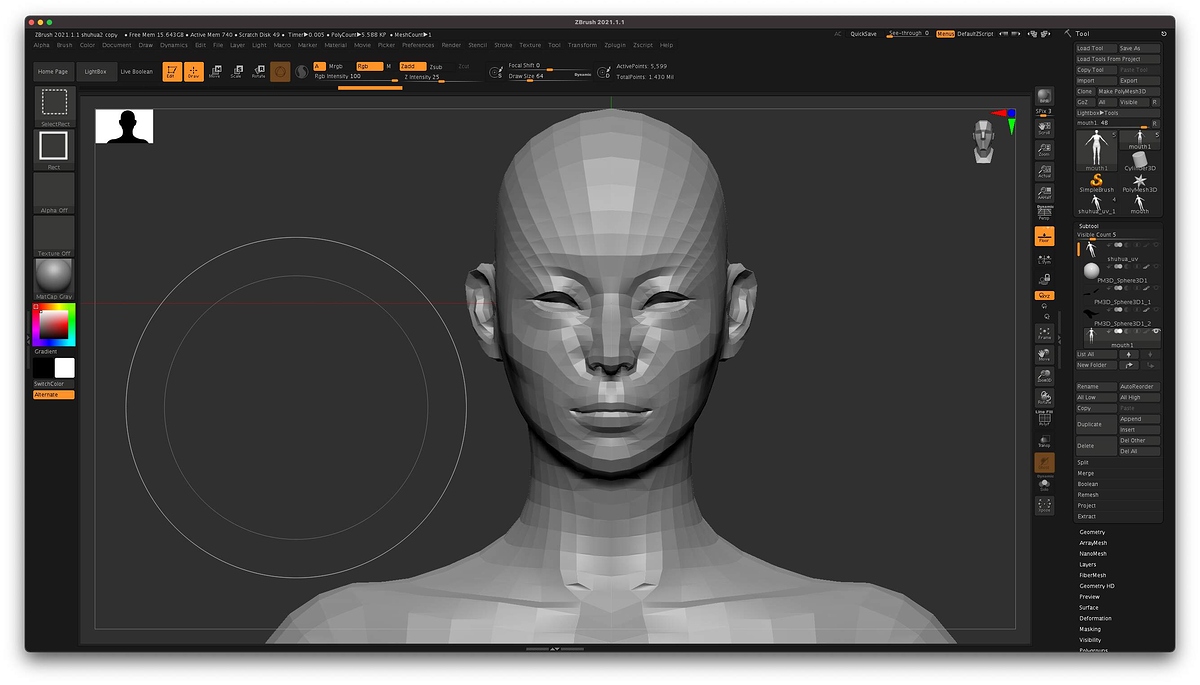Image resolution: width=1200 pixels, height=685 pixels.
Task: Open the Brush menu
Action: tap(64, 45)
